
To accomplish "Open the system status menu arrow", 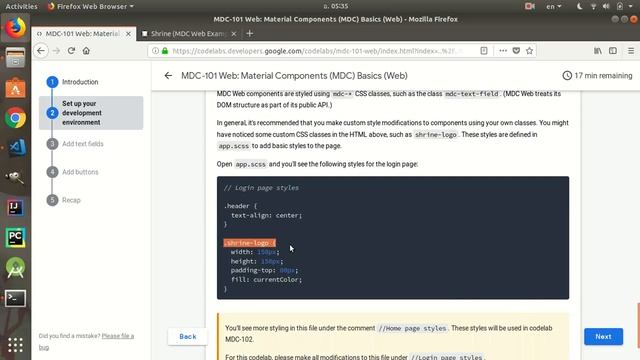I will click(631, 6).
